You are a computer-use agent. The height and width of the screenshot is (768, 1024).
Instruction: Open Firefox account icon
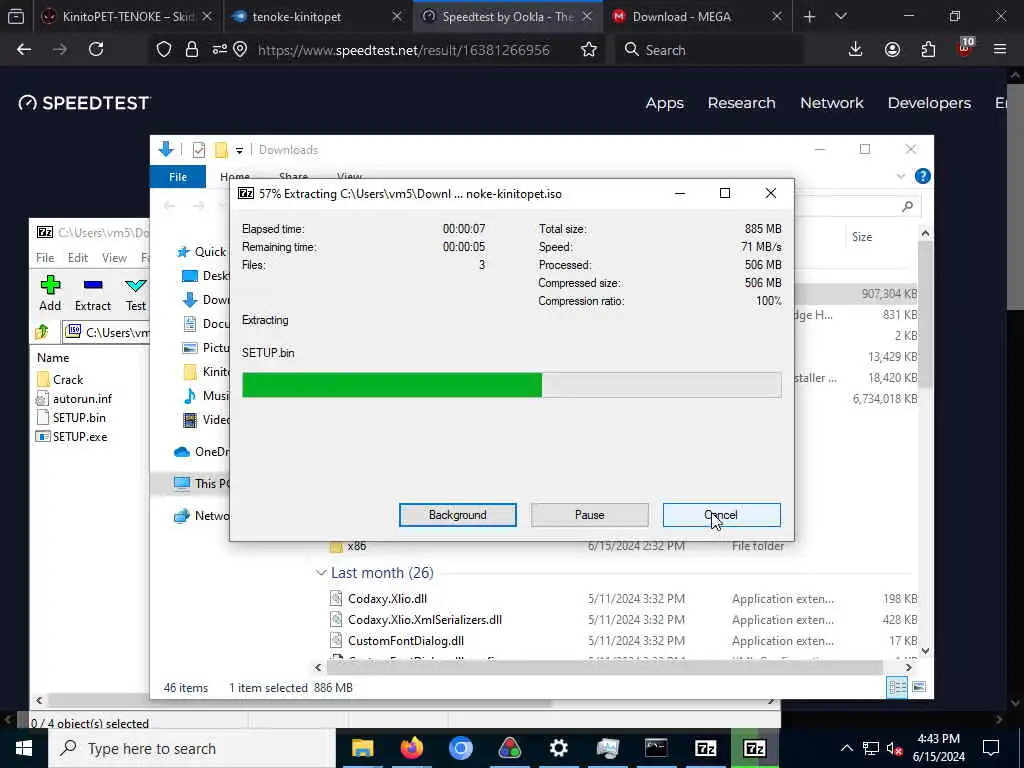(892, 49)
